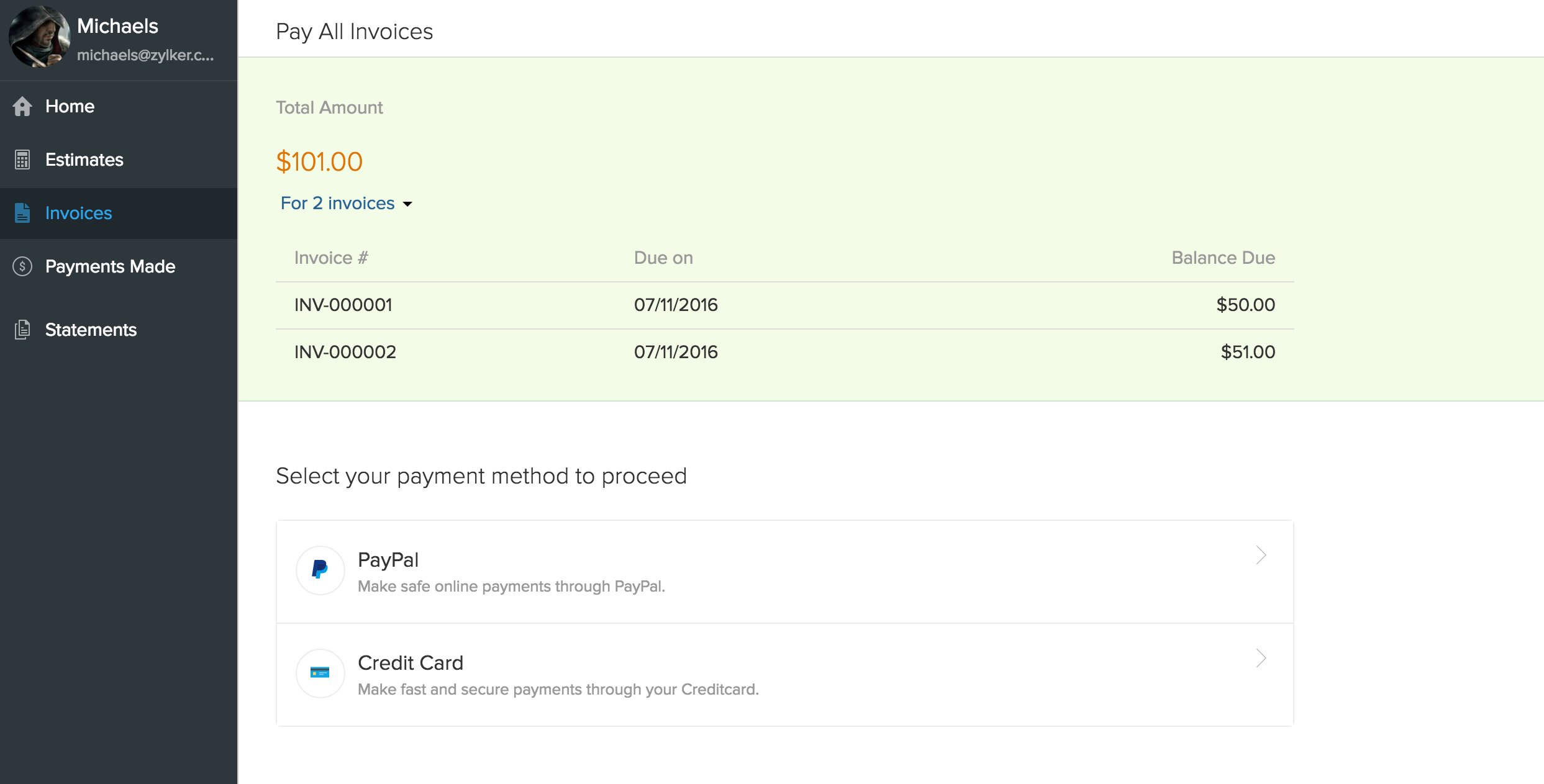Click the Home house icon
Screen dimensions: 1544x784
click(22, 106)
